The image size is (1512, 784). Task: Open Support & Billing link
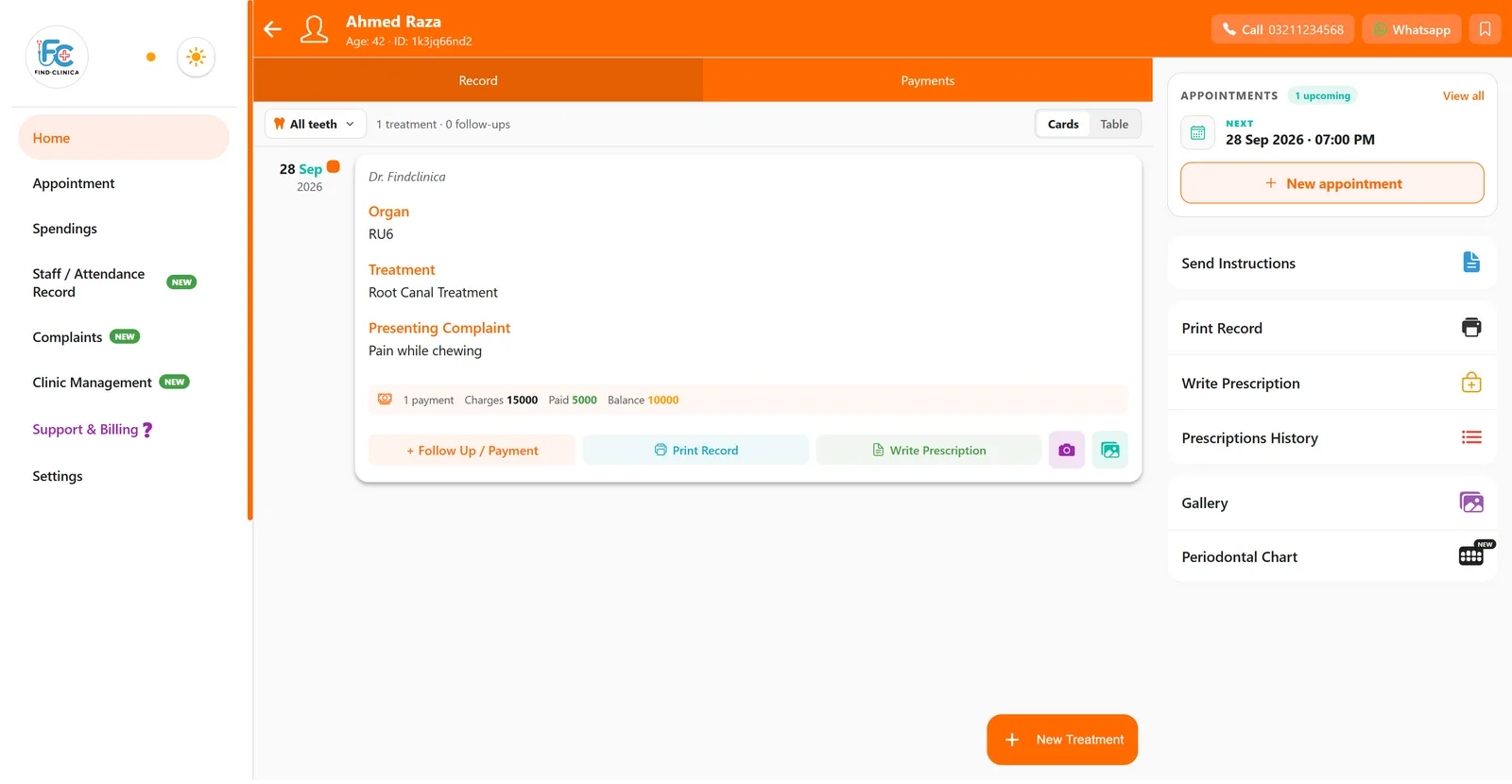(x=93, y=429)
